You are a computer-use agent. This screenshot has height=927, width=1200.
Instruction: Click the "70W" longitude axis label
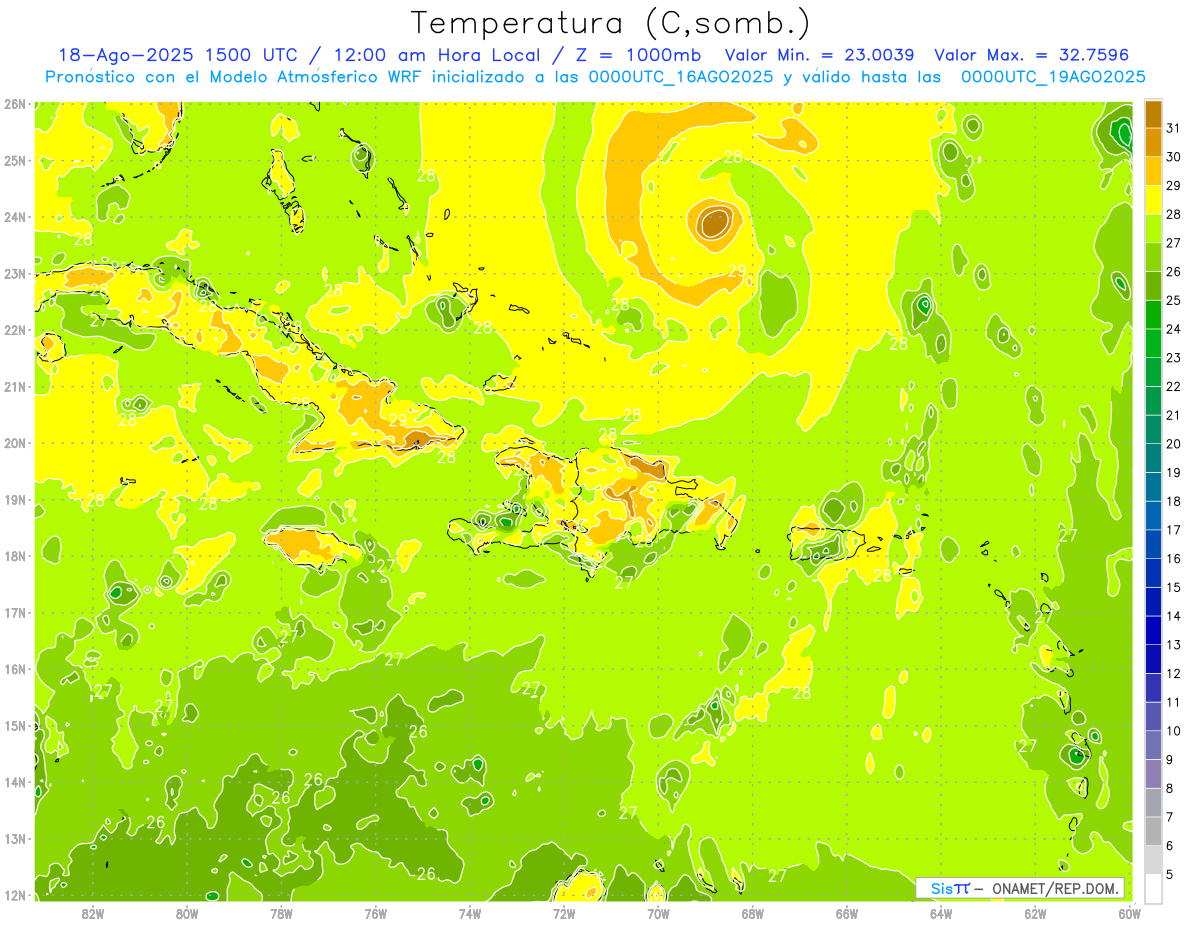click(x=658, y=913)
